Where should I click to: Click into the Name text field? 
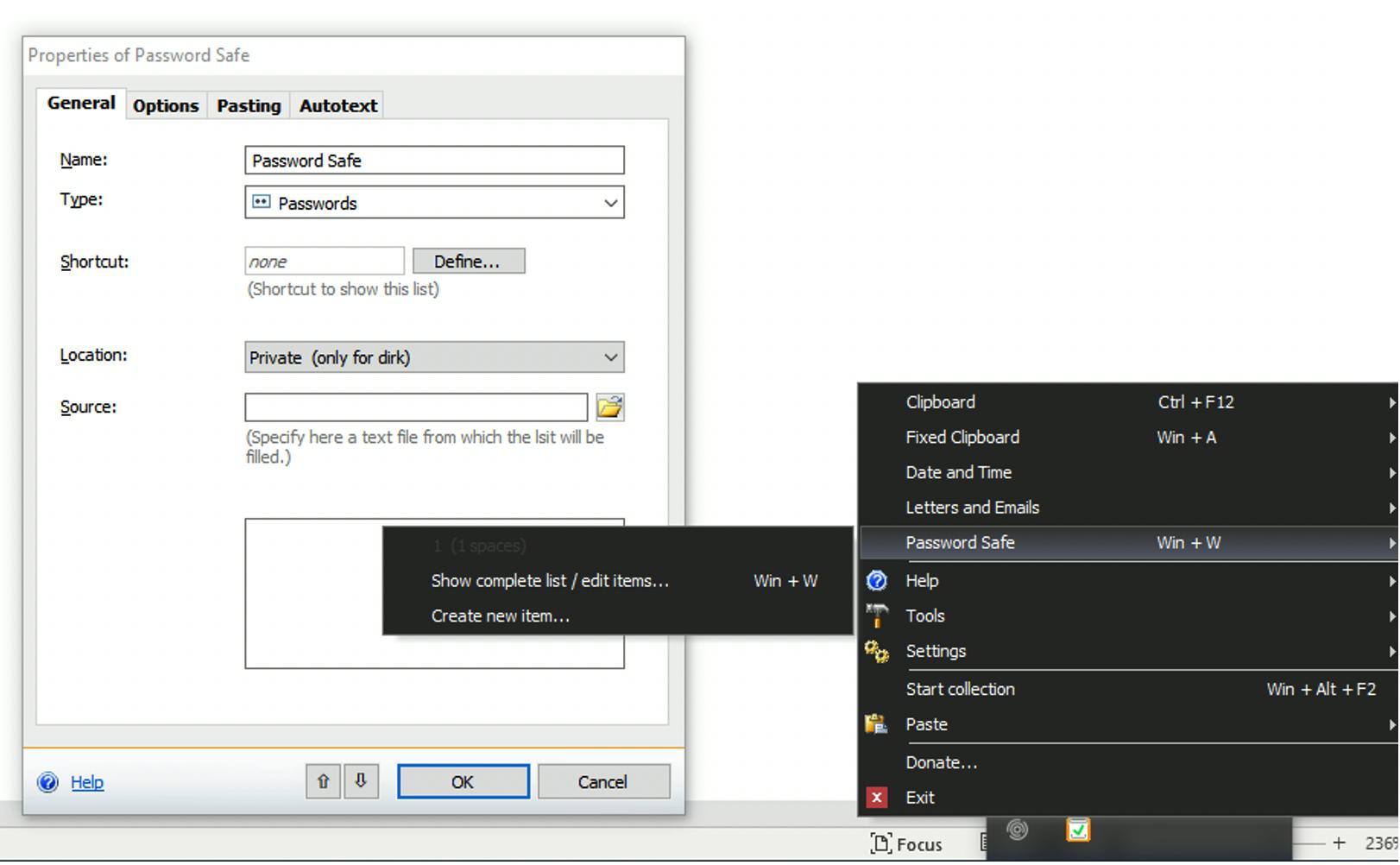434,161
